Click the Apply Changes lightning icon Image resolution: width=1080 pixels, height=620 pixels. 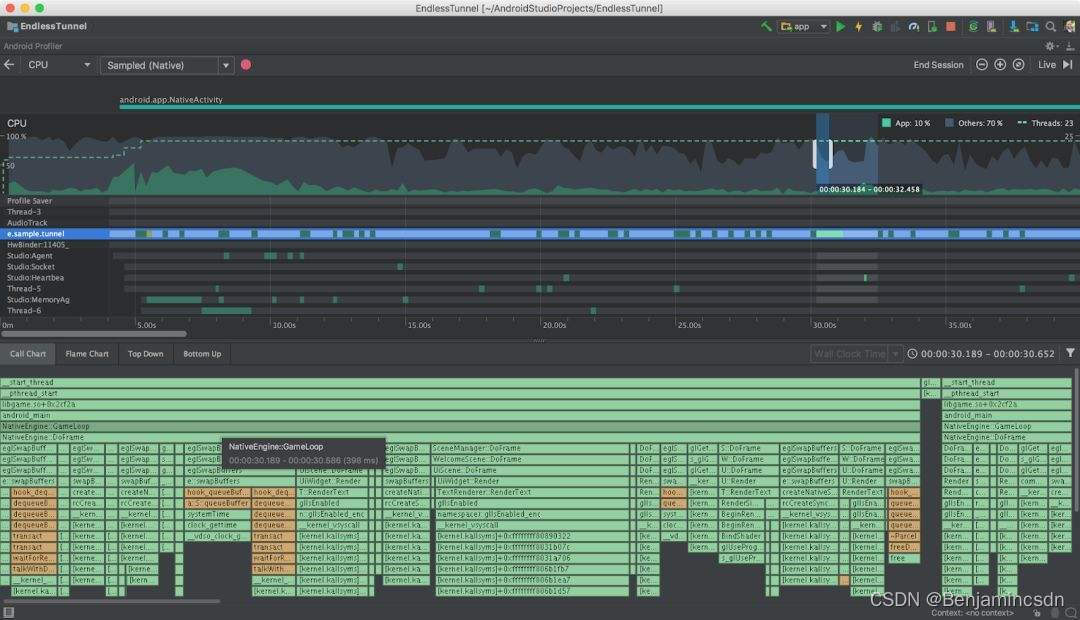[858, 26]
